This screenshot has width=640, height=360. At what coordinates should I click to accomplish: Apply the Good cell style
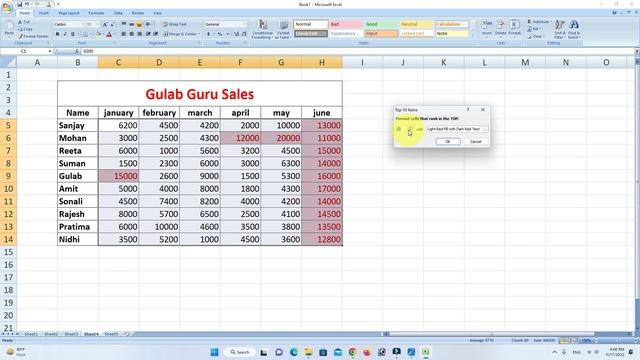point(381,24)
